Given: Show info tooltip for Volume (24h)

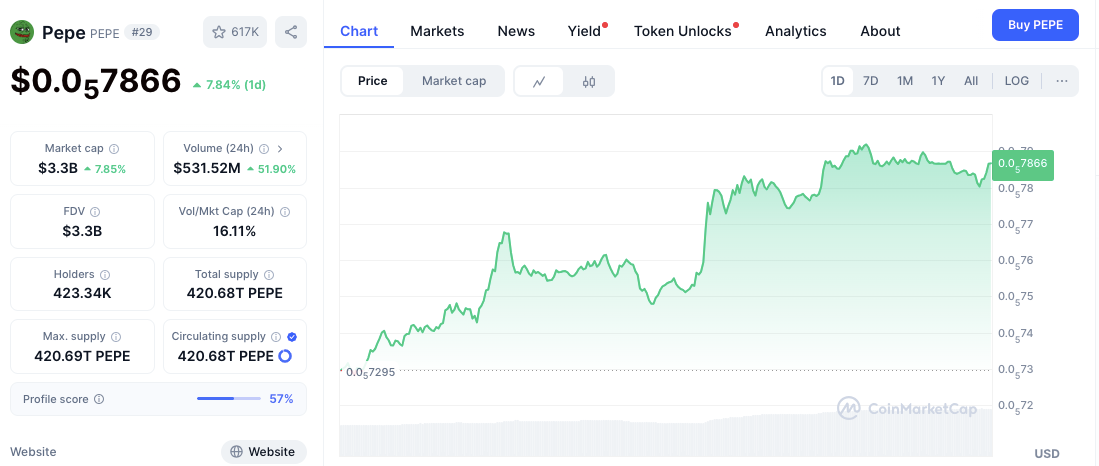Looking at the screenshot, I should pyautogui.click(x=264, y=149).
